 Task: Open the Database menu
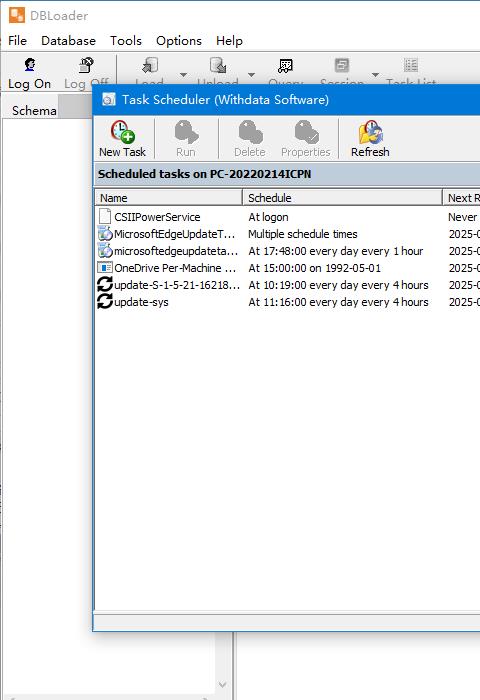(68, 41)
